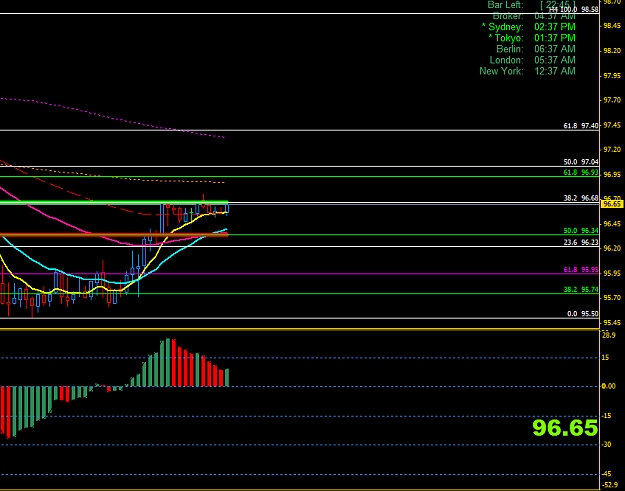
Task: Click 98.45 on the price axis
Action: [612, 26]
